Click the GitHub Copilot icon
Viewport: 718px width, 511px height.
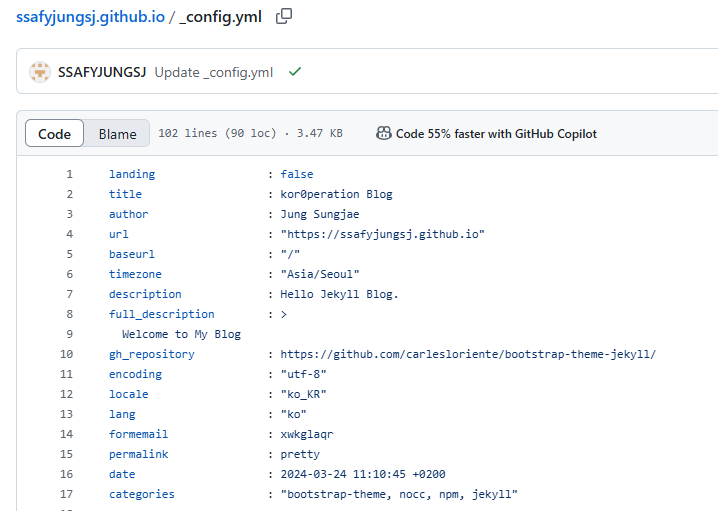click(x=383, y=133)
